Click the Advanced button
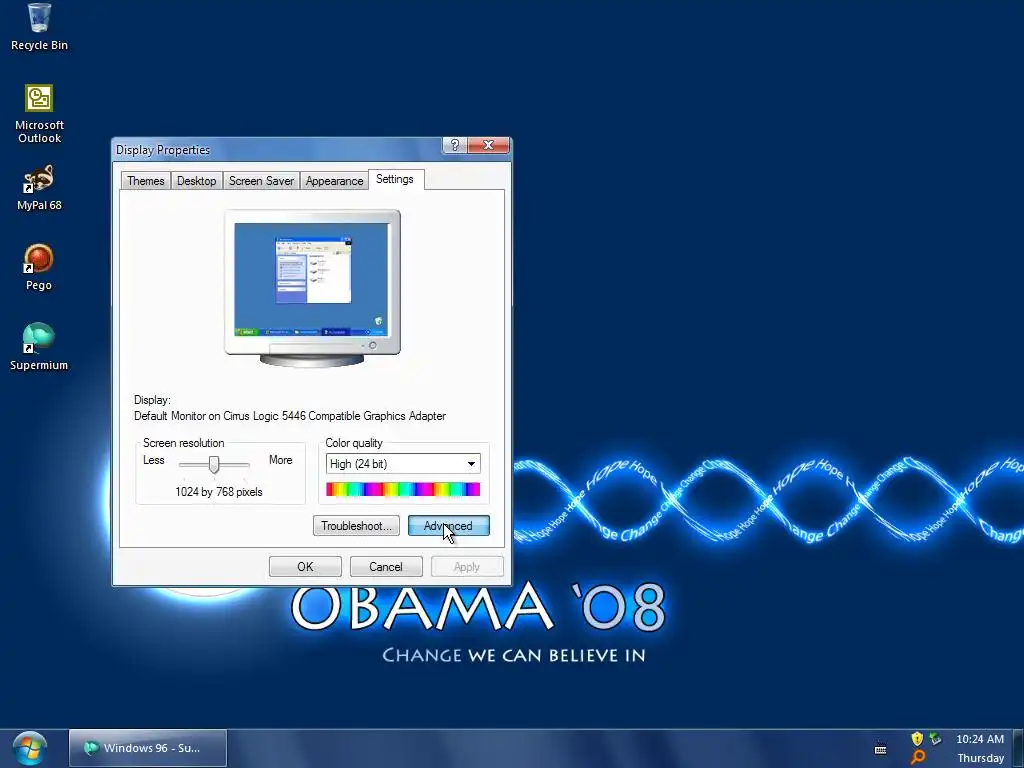 tap(449, 526)
